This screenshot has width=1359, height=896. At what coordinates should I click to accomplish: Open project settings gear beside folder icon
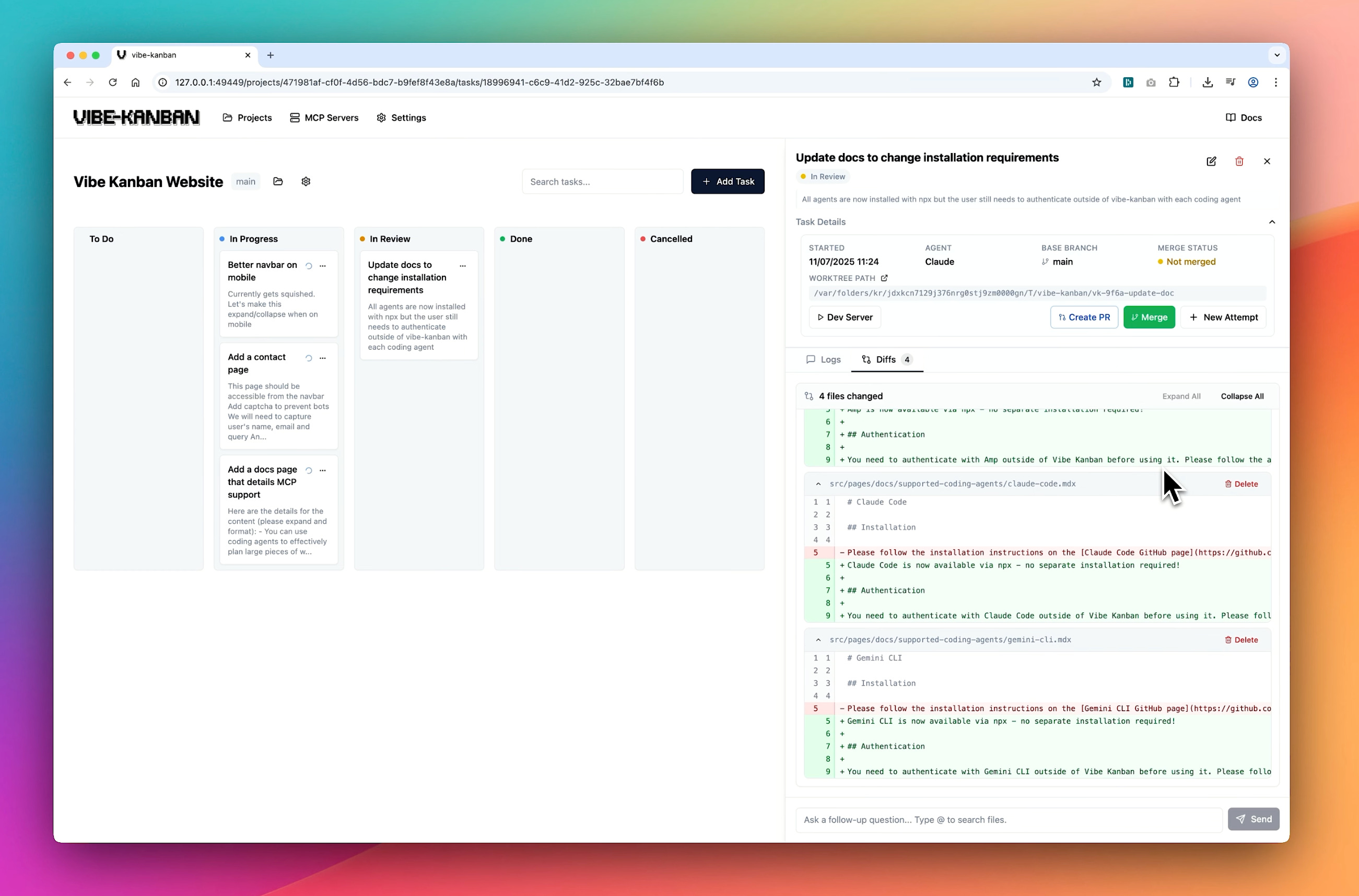pos(306,182)
